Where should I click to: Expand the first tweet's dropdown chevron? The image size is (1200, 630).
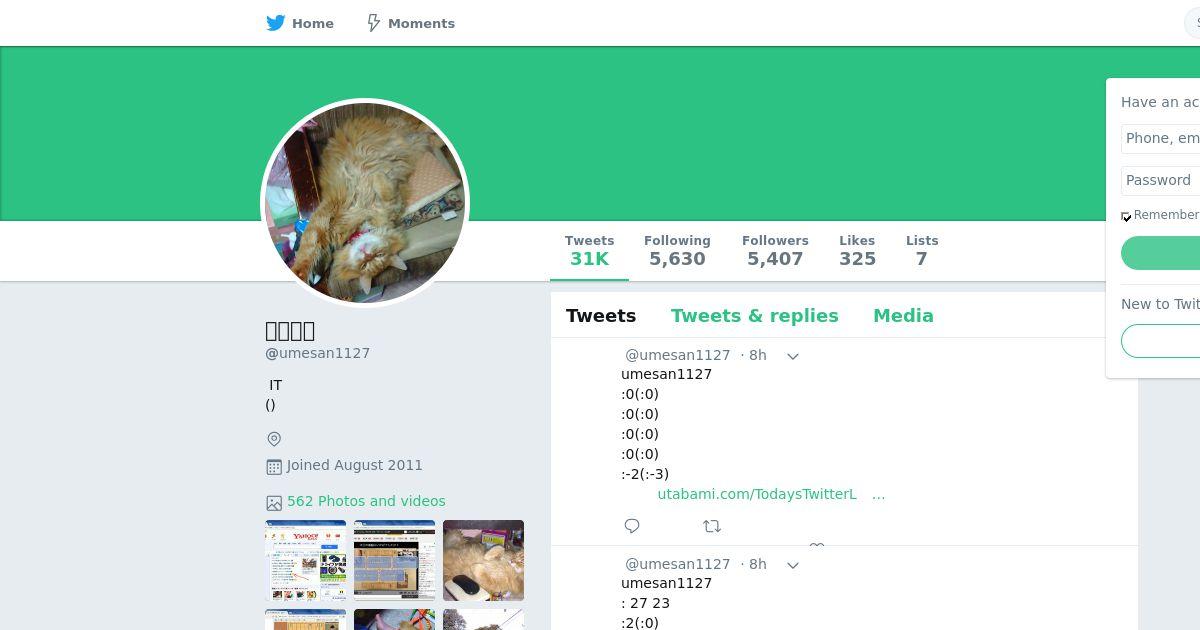coord(793,356)
